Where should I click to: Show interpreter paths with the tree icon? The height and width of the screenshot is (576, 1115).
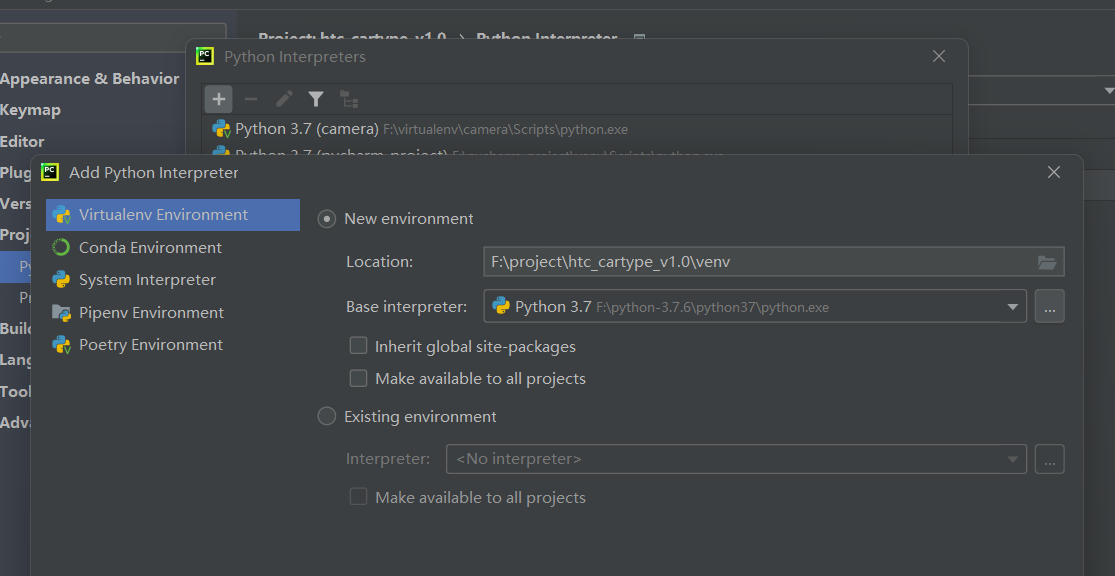[x=348, y=99]
